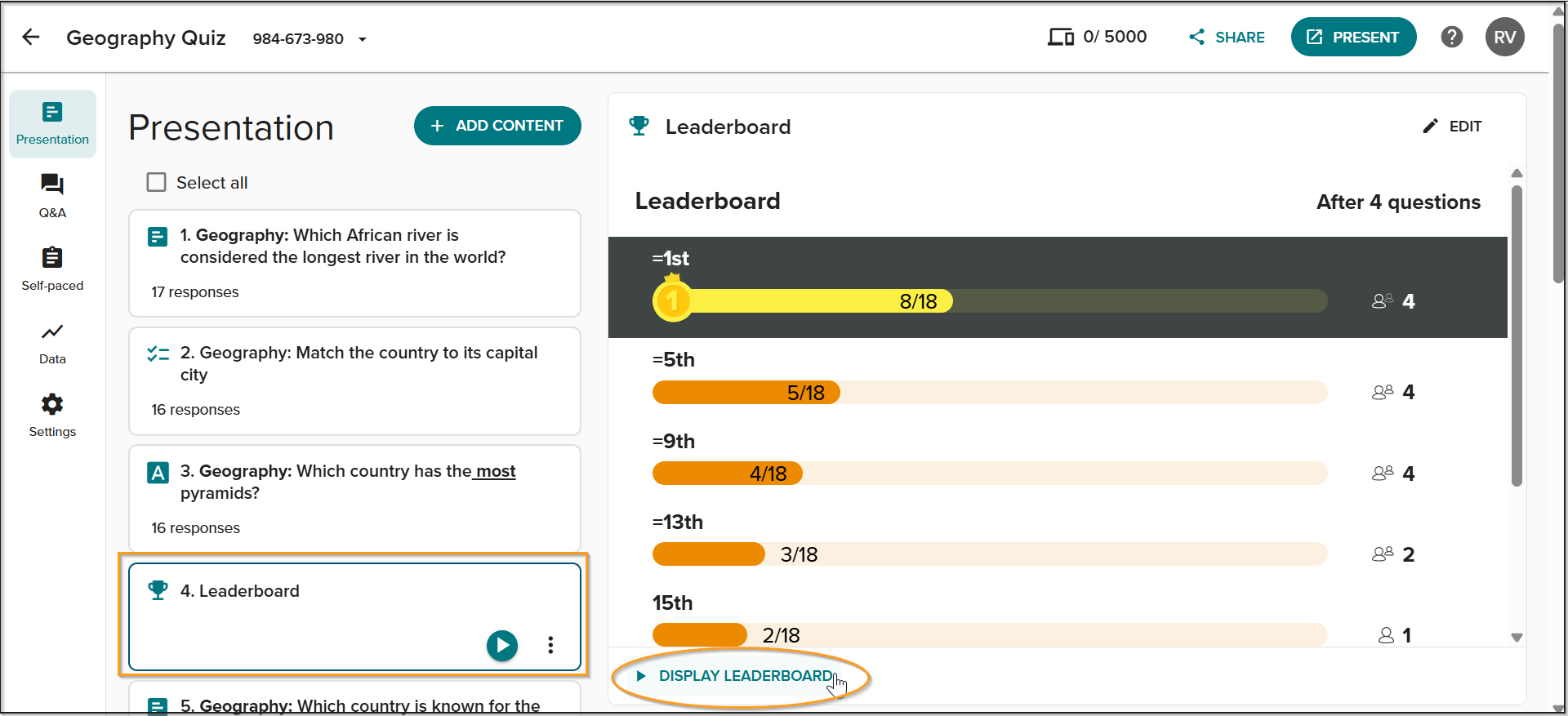Open the session code 984-673-980 dropdown

coord(310,38)
